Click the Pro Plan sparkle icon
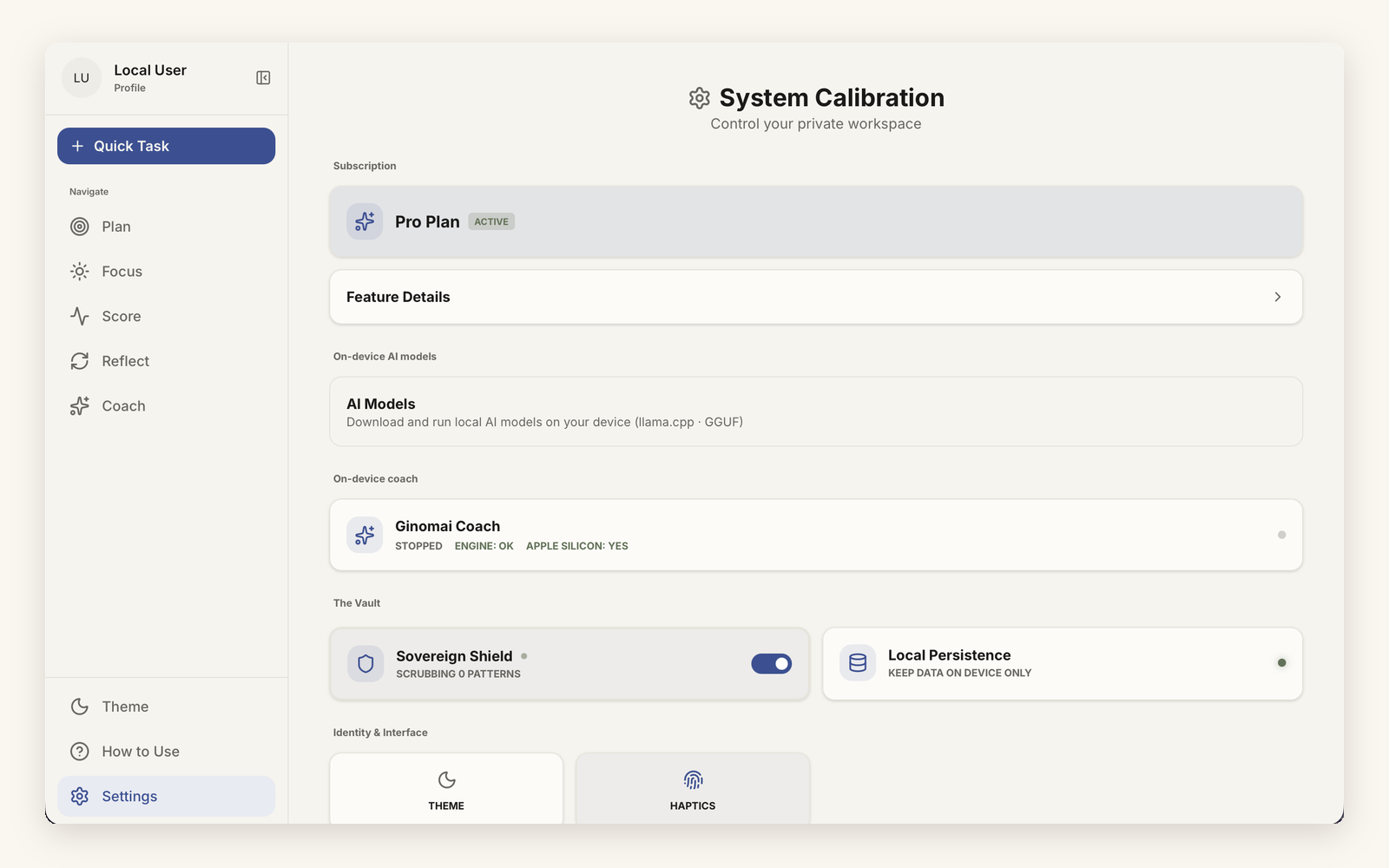The height and width of the screenshot is (868, 1389). [x=365, y=221]
